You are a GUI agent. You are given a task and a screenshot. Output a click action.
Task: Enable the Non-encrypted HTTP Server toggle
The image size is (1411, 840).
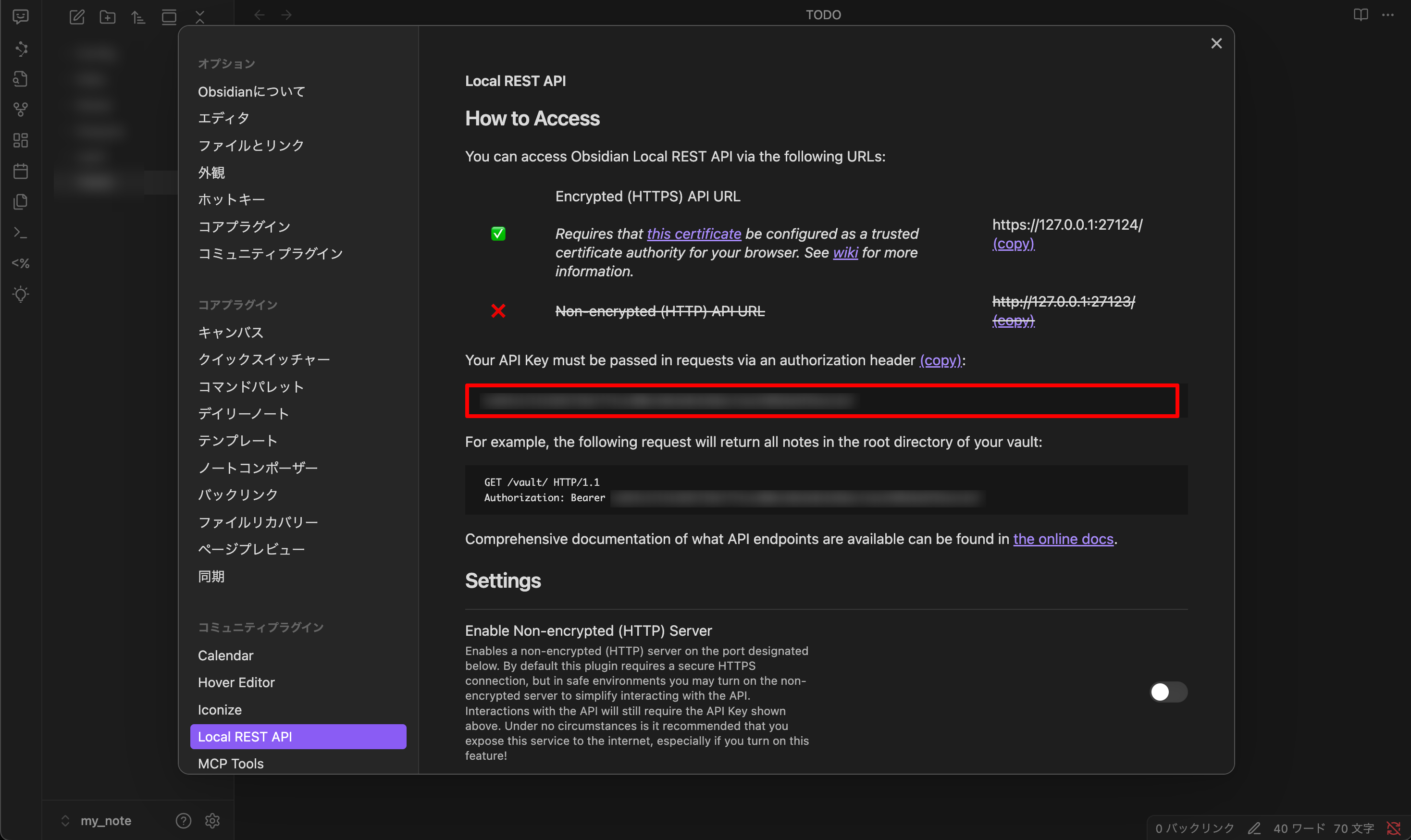1168,692
